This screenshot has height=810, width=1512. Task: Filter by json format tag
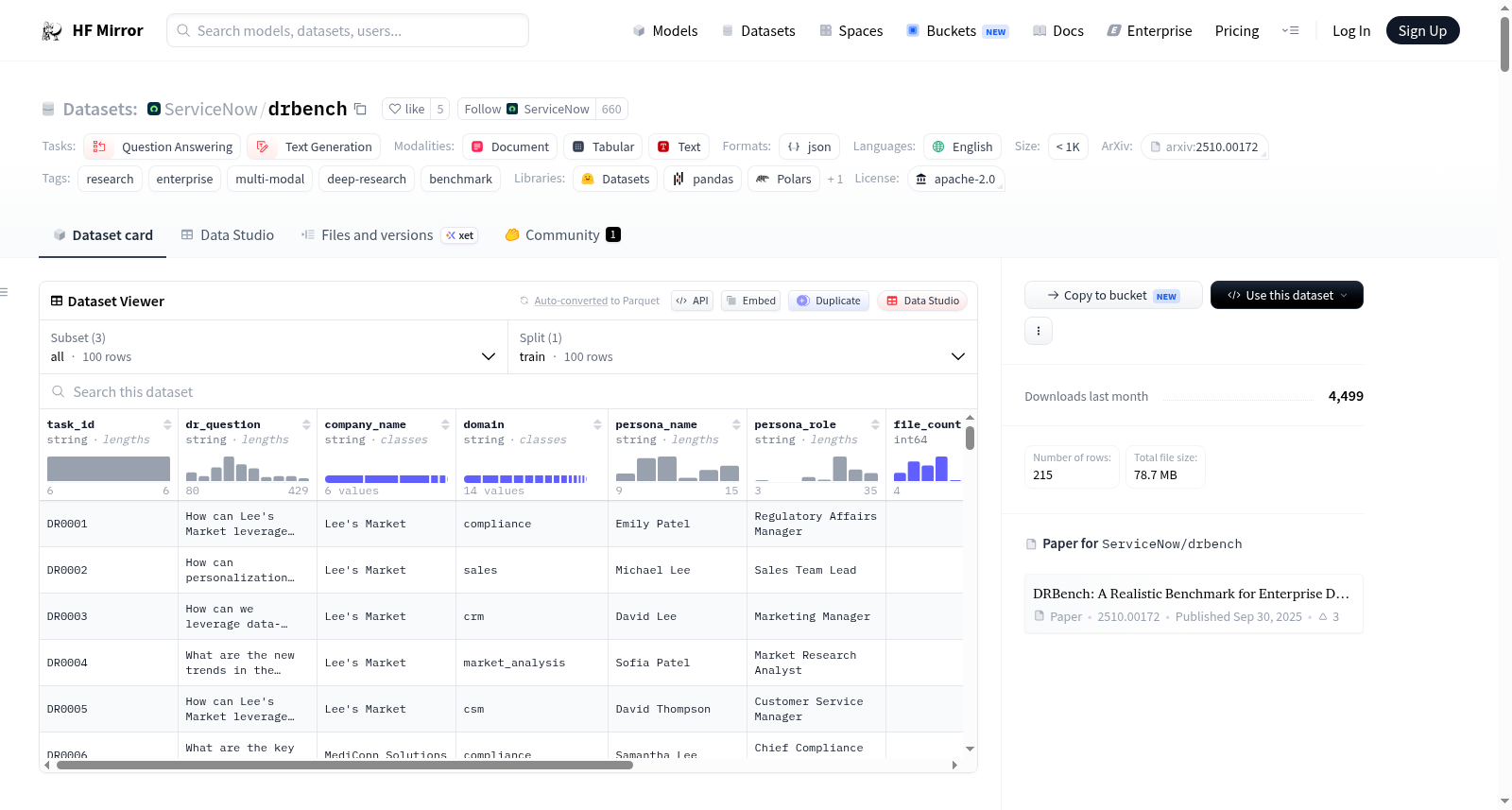tap(809, 146)
